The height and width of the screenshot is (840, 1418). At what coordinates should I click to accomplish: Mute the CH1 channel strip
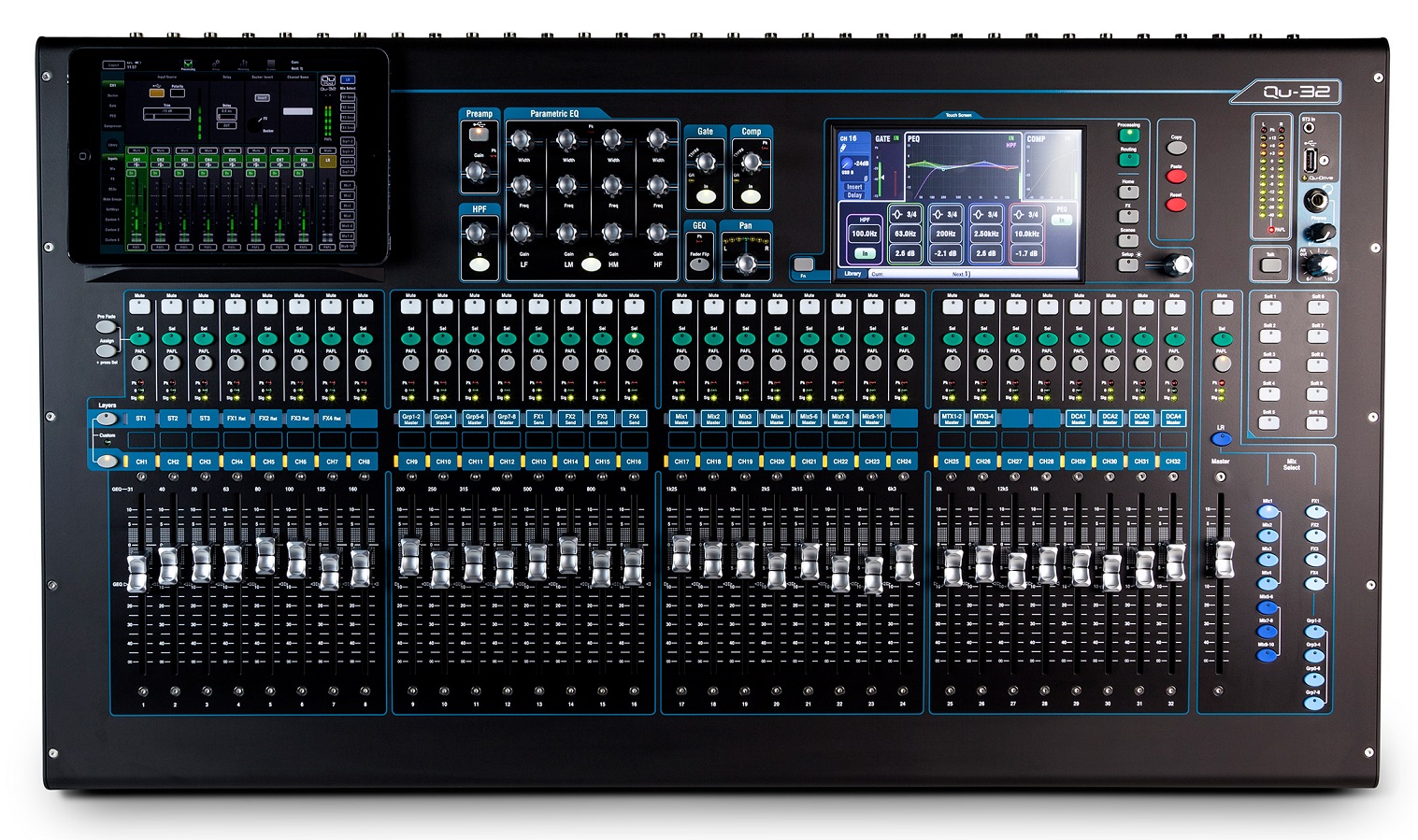coord(139,306)
